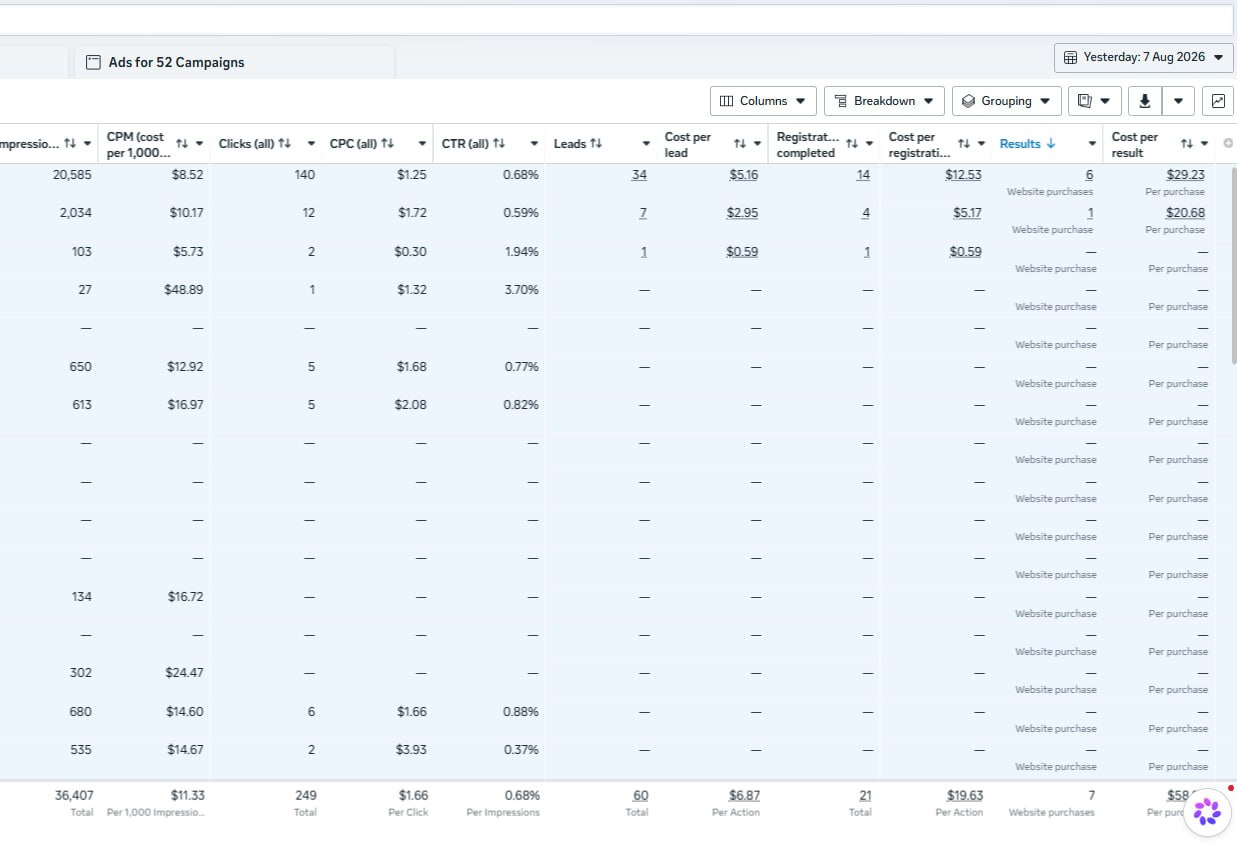Open the purple assistant icon
The height and width of the screenshot is (843, 1237).
point(1207,811)
